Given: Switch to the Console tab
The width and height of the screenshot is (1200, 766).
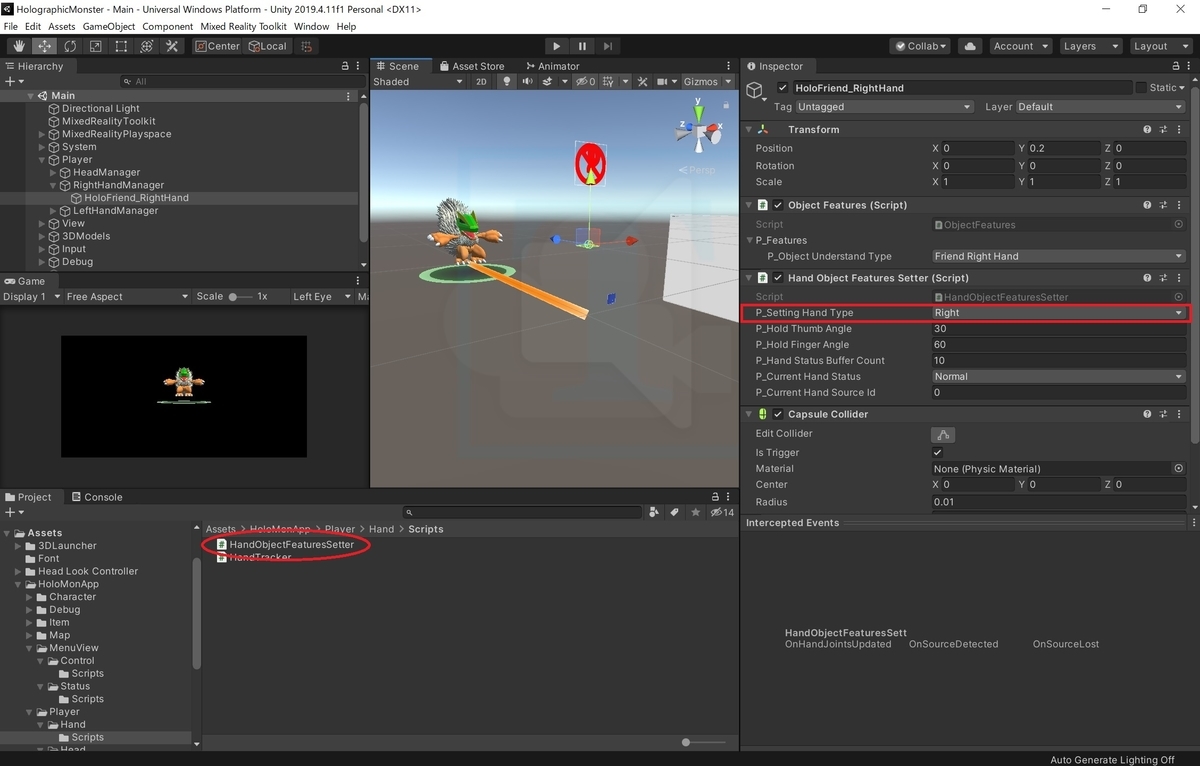Looking at the screenshot, I should 96,497.
